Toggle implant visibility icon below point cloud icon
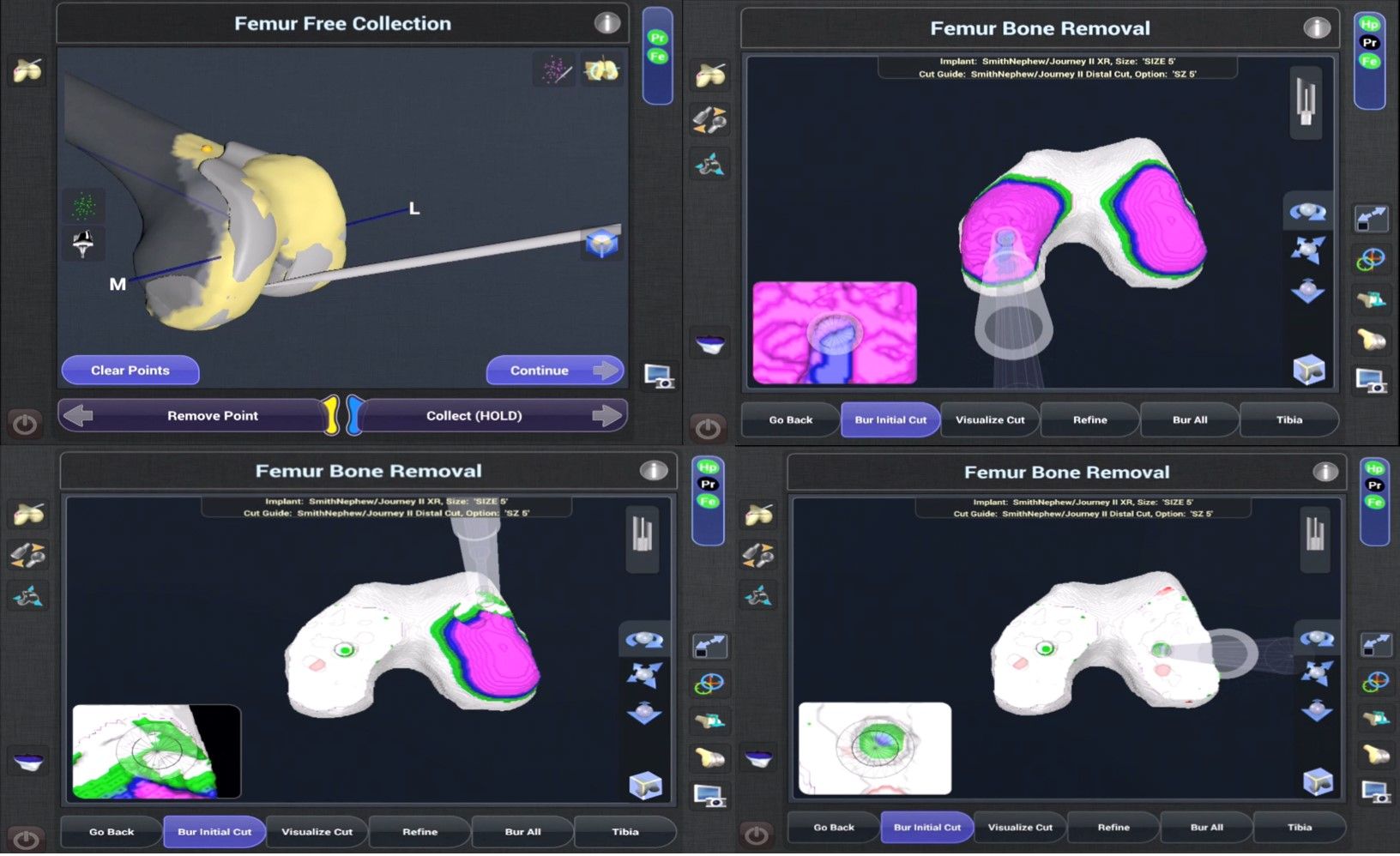The height and width of the screenshot is (856, 1400). click(x=83, y=244)
